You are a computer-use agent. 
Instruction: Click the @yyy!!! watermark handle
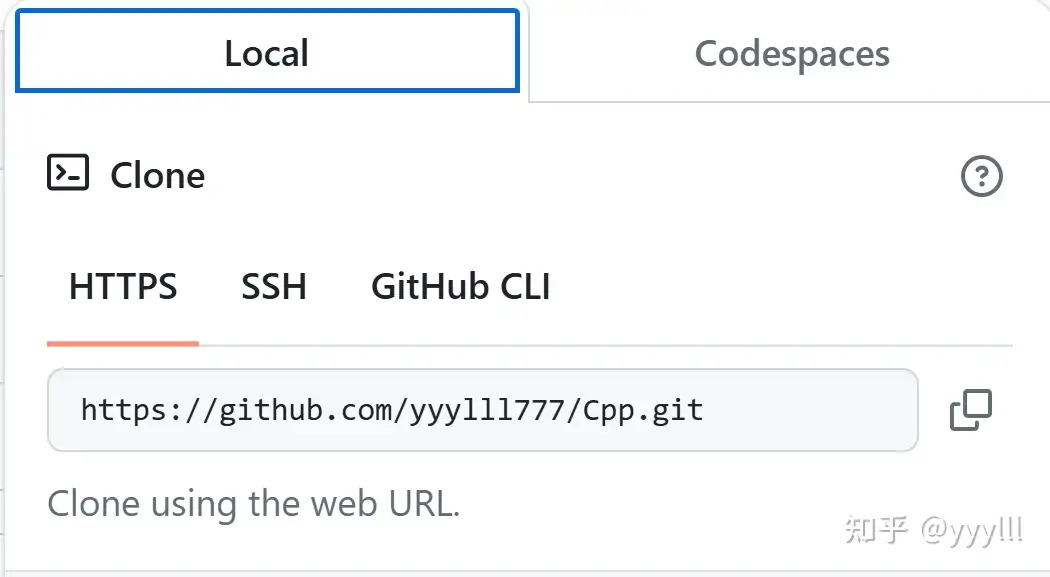click(x=972, y=531)
